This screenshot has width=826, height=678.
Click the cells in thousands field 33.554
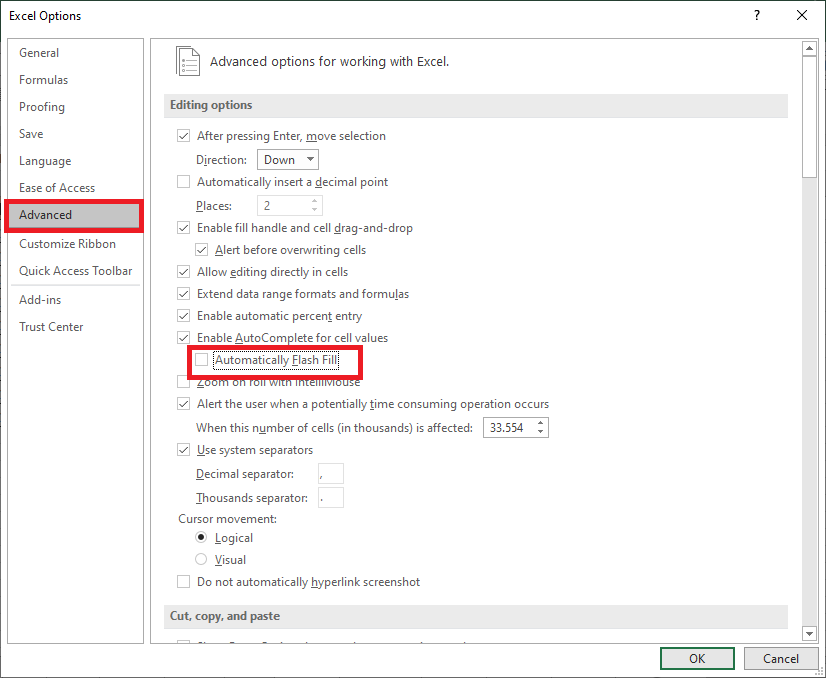point(509,428)
